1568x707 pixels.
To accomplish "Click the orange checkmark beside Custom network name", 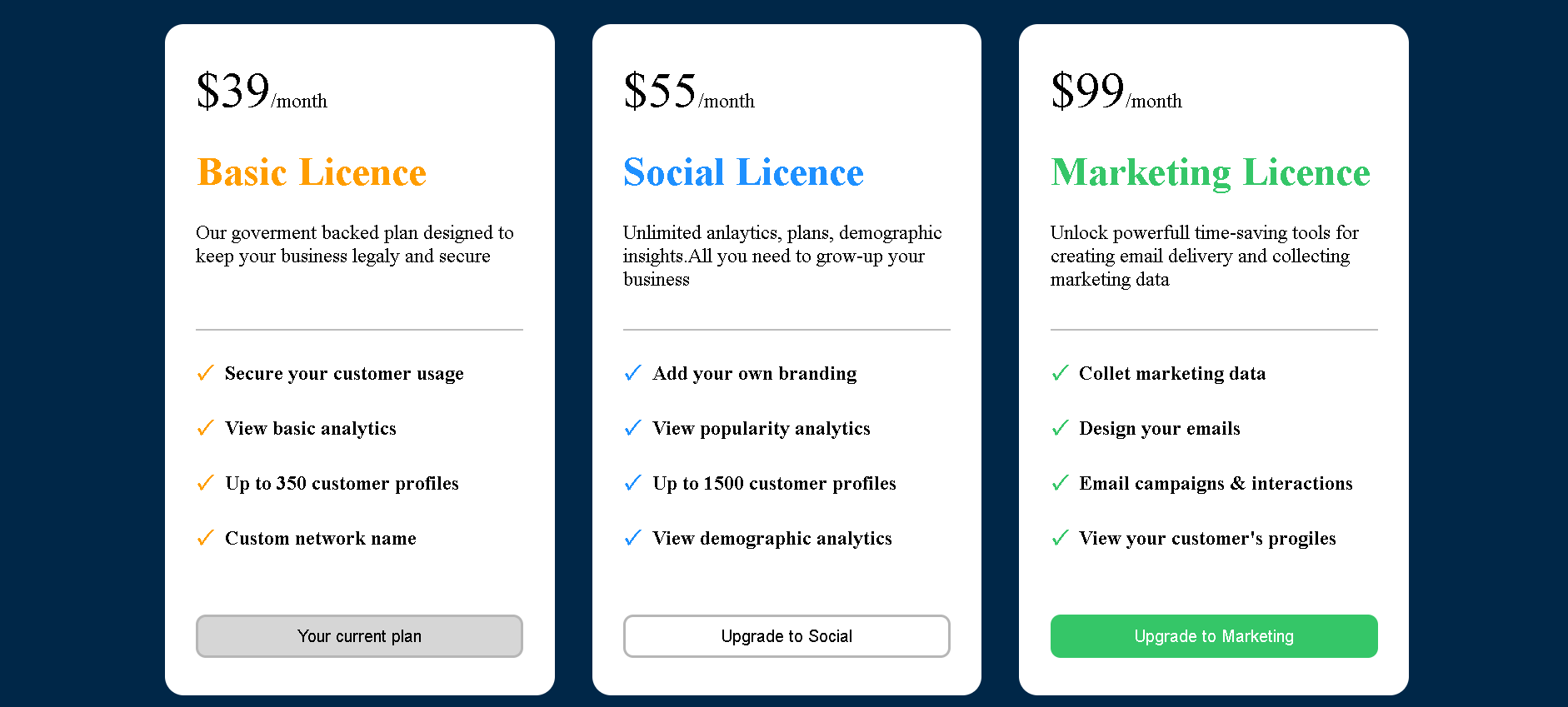I will 205,537.
